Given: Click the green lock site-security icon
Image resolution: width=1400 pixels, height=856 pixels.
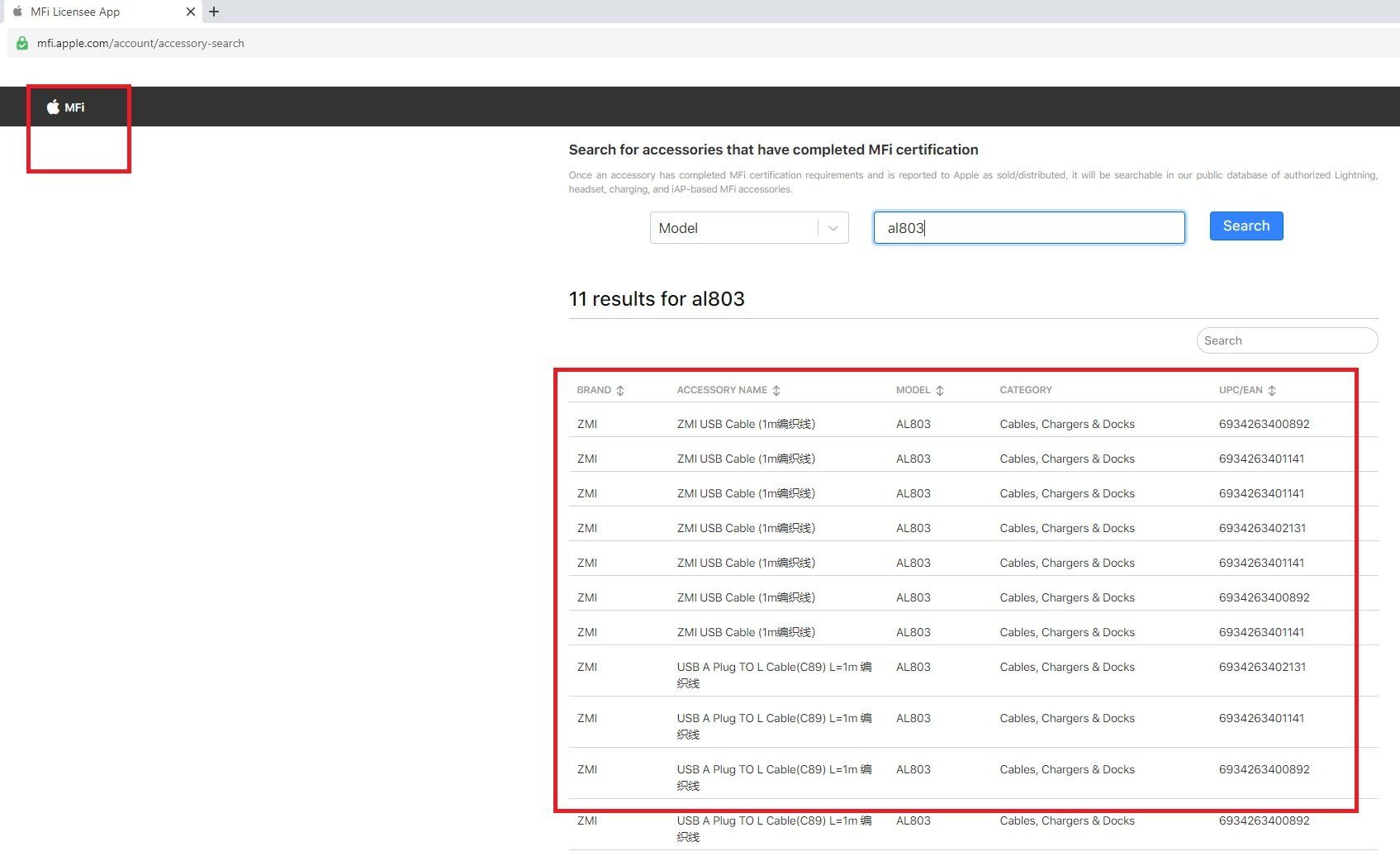Looking at the screenshot, I should 22,44.
